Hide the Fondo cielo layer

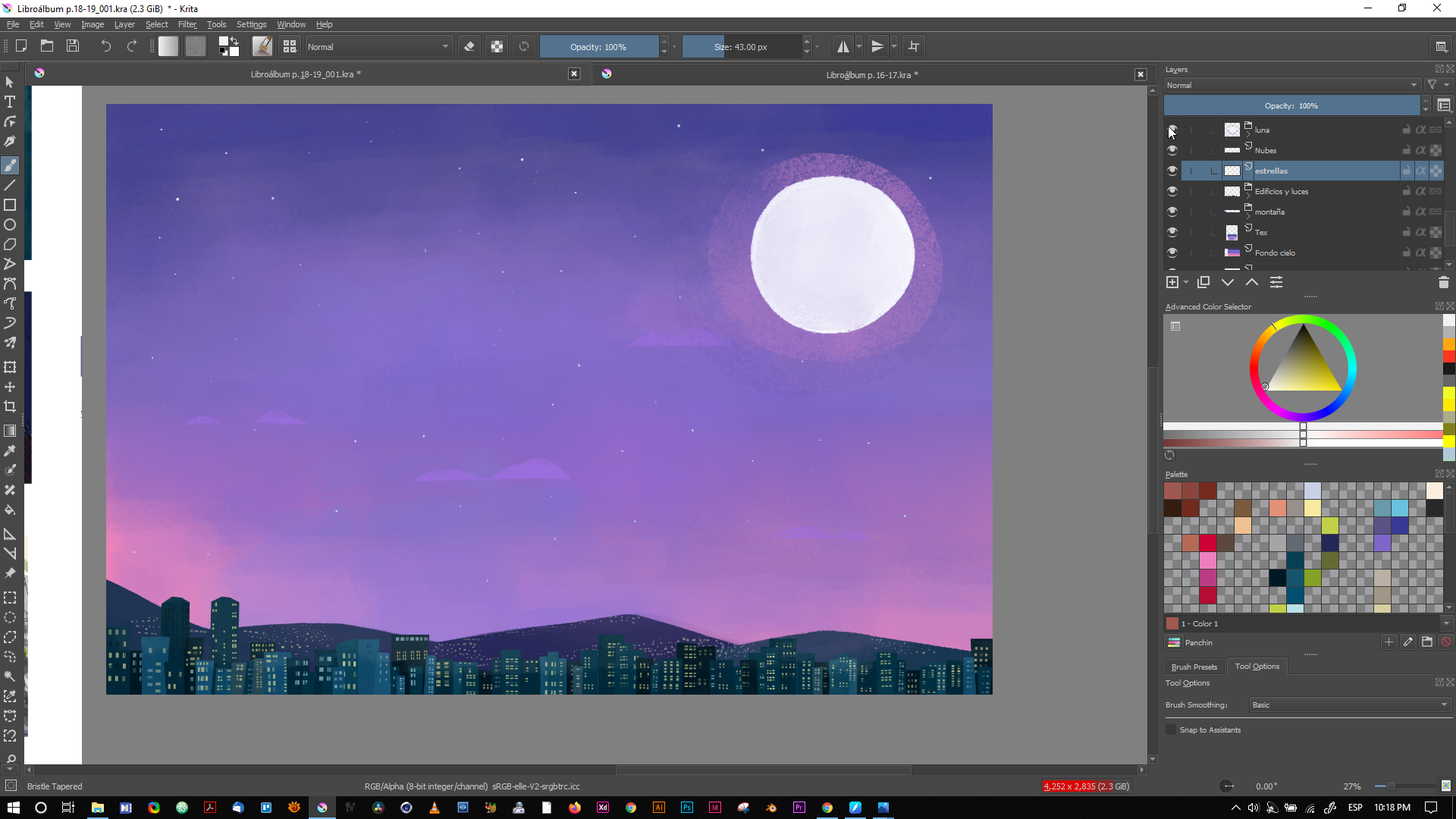coord(1172,253)
